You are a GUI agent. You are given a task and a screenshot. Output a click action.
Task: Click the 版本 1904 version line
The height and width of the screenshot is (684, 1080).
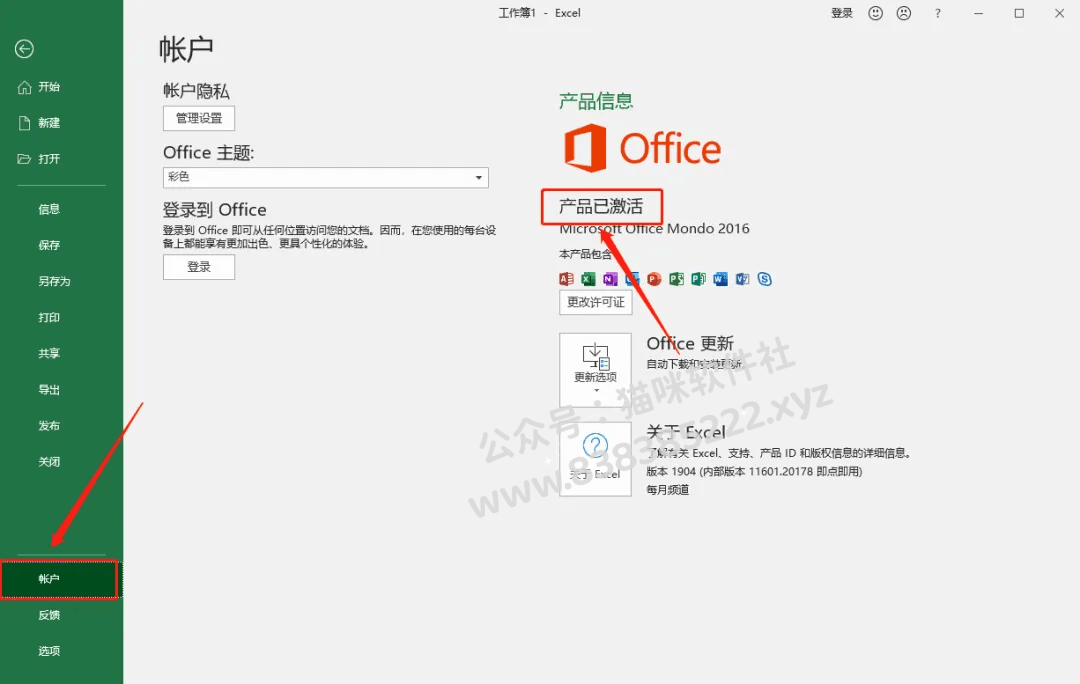coord(754,472)
